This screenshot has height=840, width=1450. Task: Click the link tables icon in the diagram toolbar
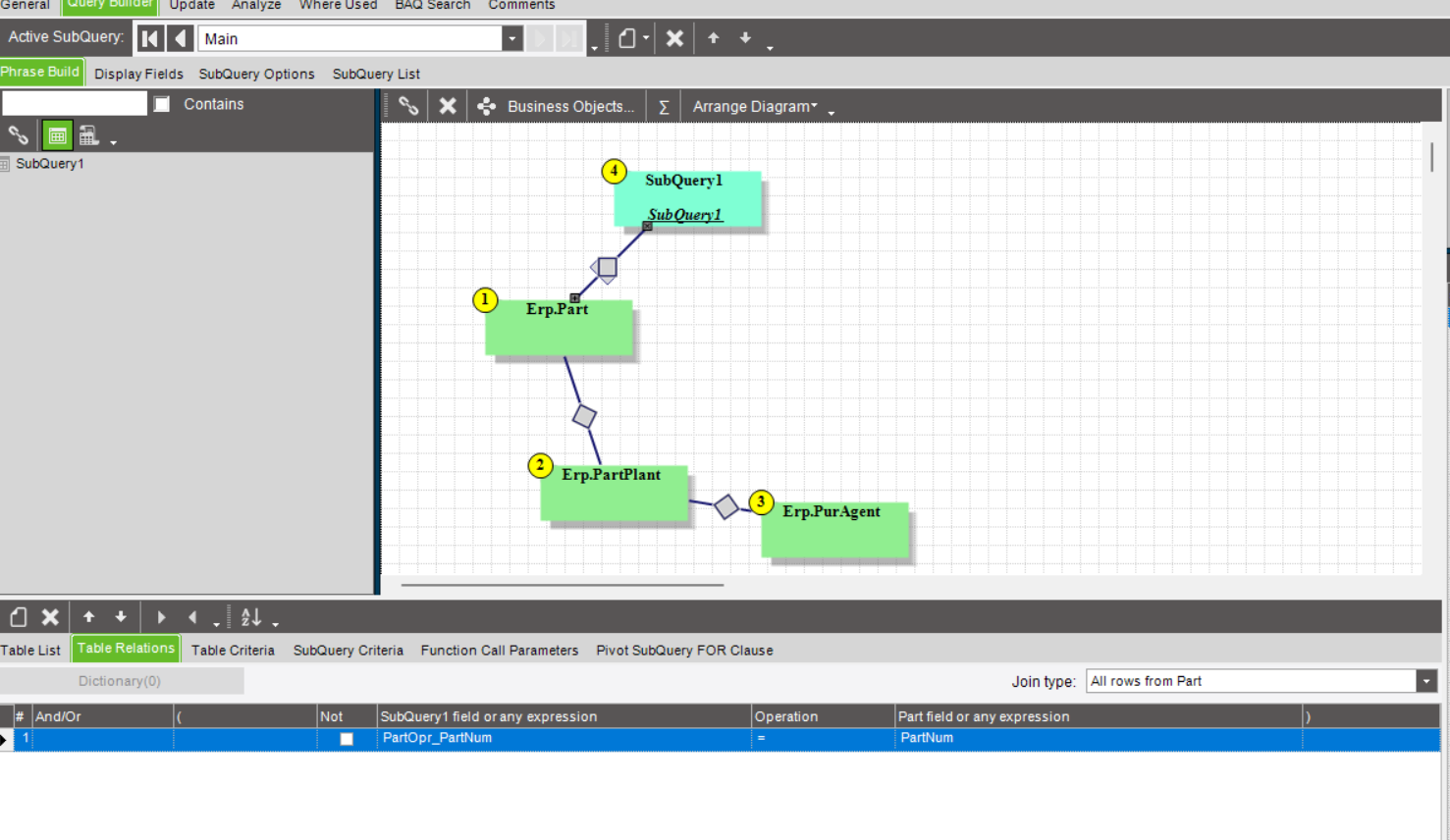[x=408, y=106]
